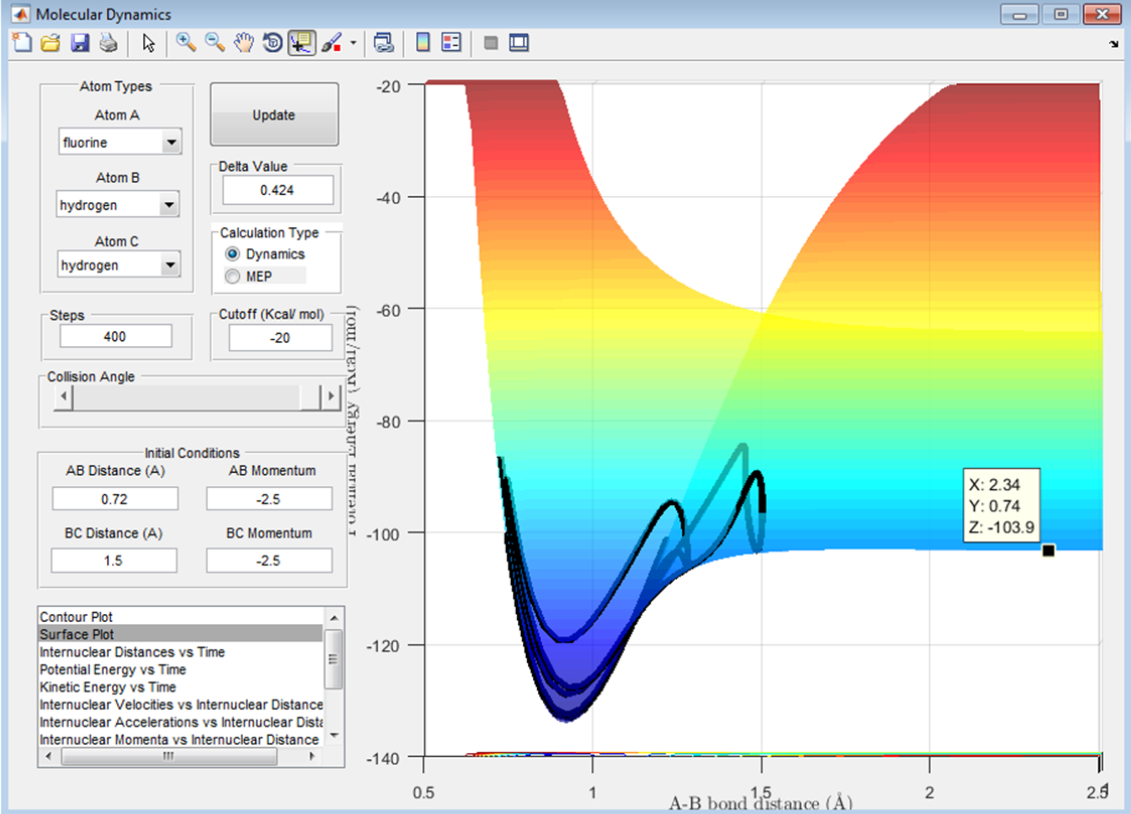1131x814 pixels.
Task: Click the Collision Angle slider thumb
Action: click(x=310, y=396)
